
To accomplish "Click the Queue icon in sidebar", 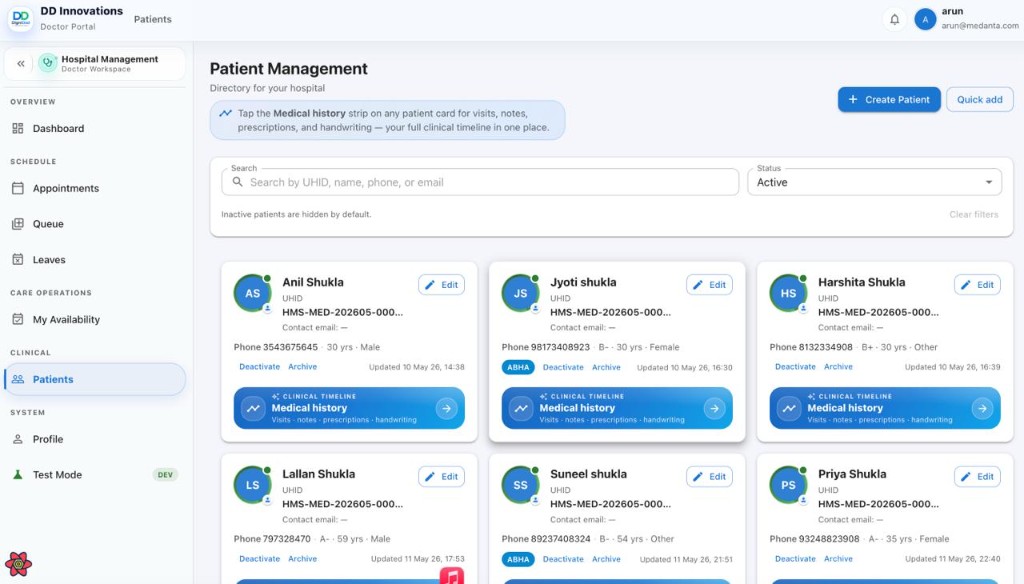I will tap(18, 223).
